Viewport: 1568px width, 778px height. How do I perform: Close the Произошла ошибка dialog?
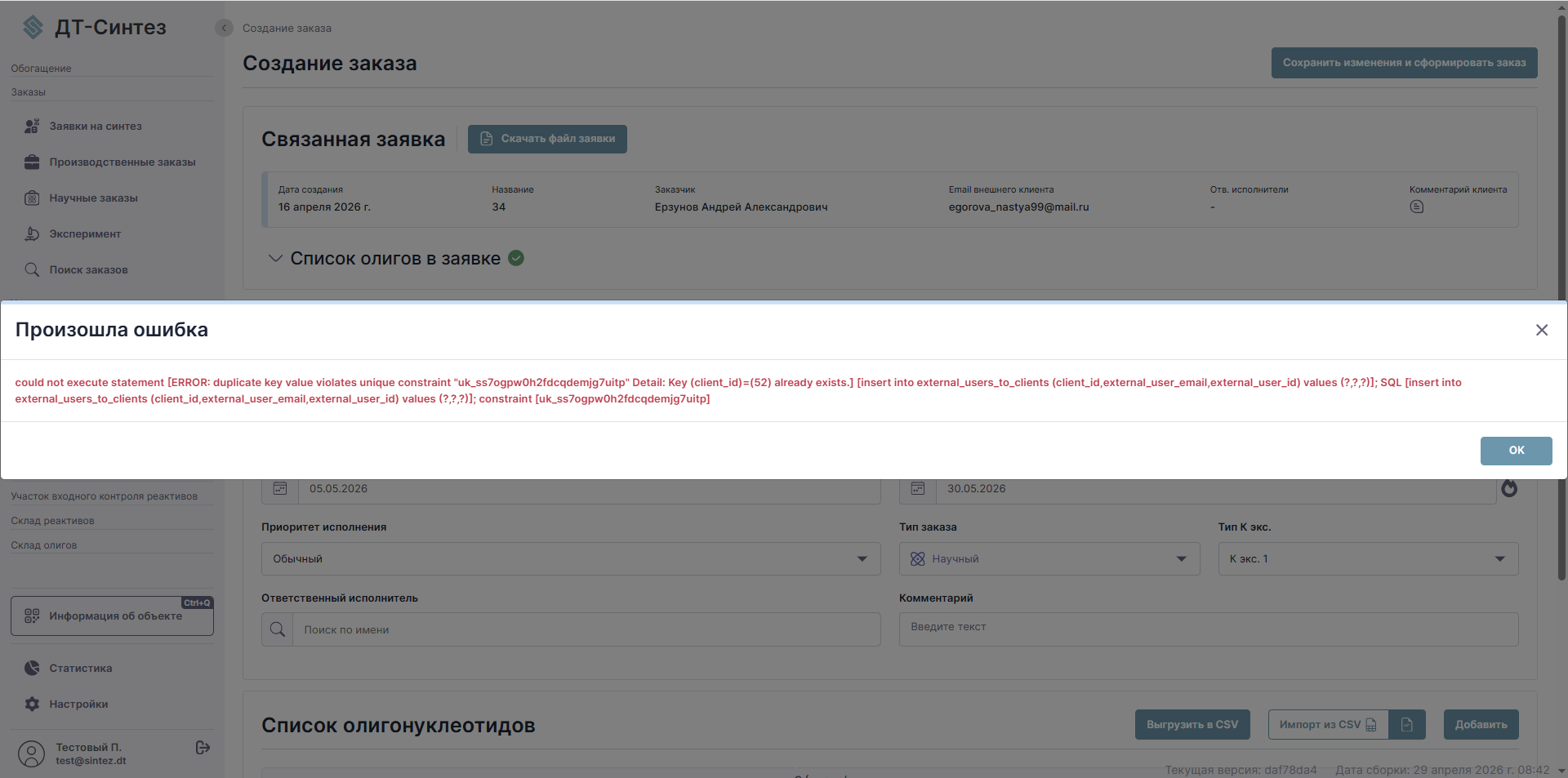(1542, 330)
